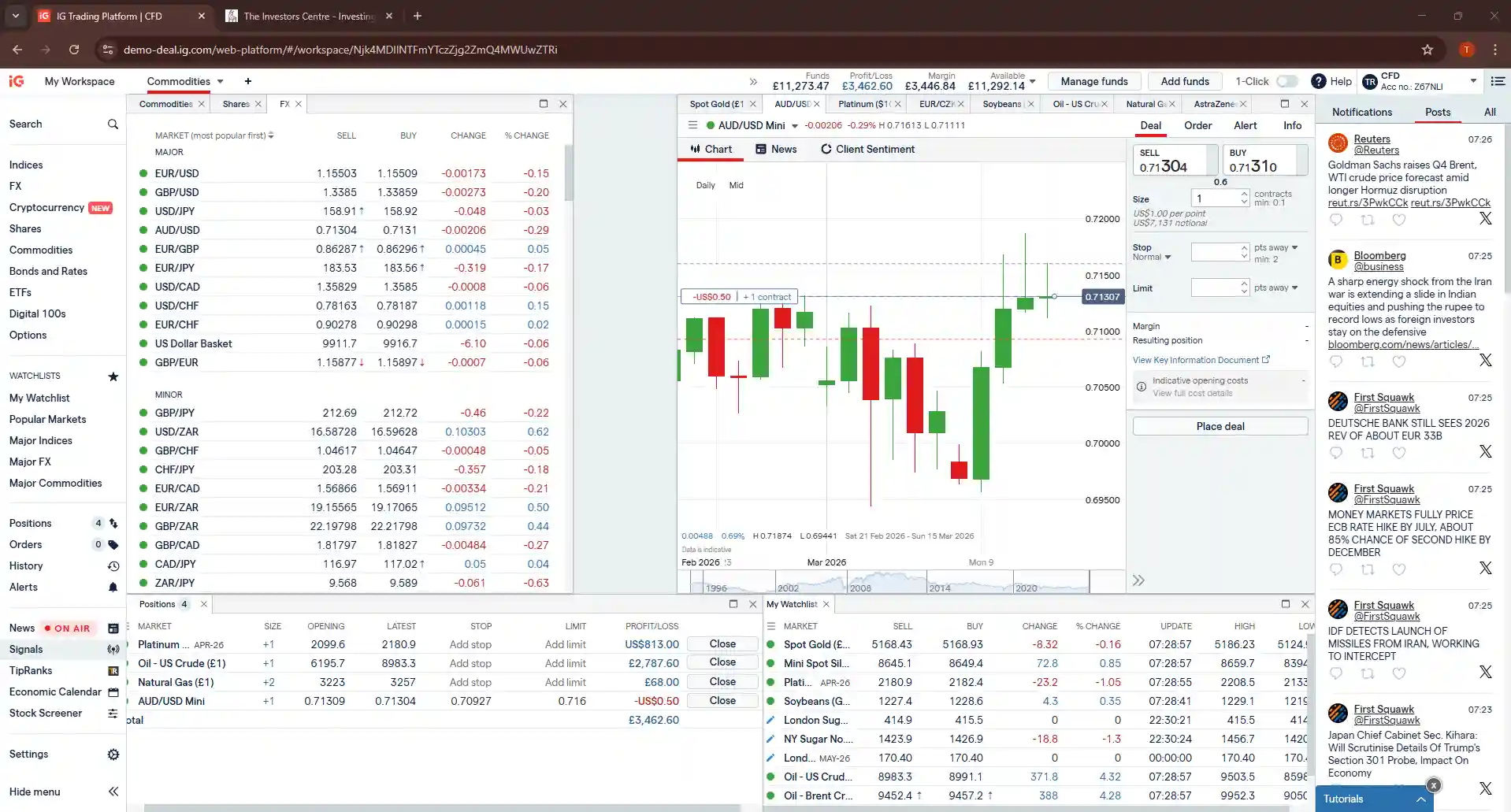1511x812 pixels.
Task: Select the Notifications tab
Action: (1361, 112)
